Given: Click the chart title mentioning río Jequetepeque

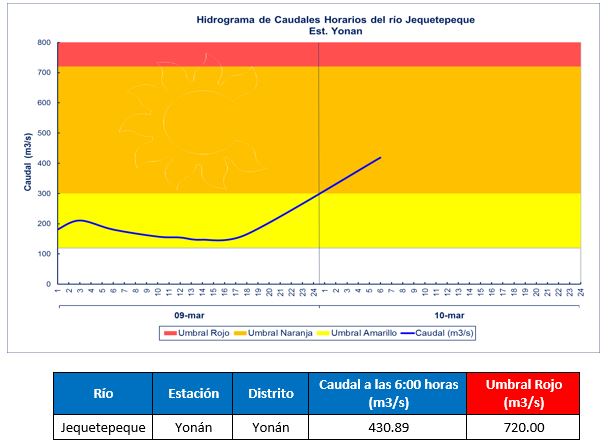Looking at the screenshot, I should click(321, 19).
